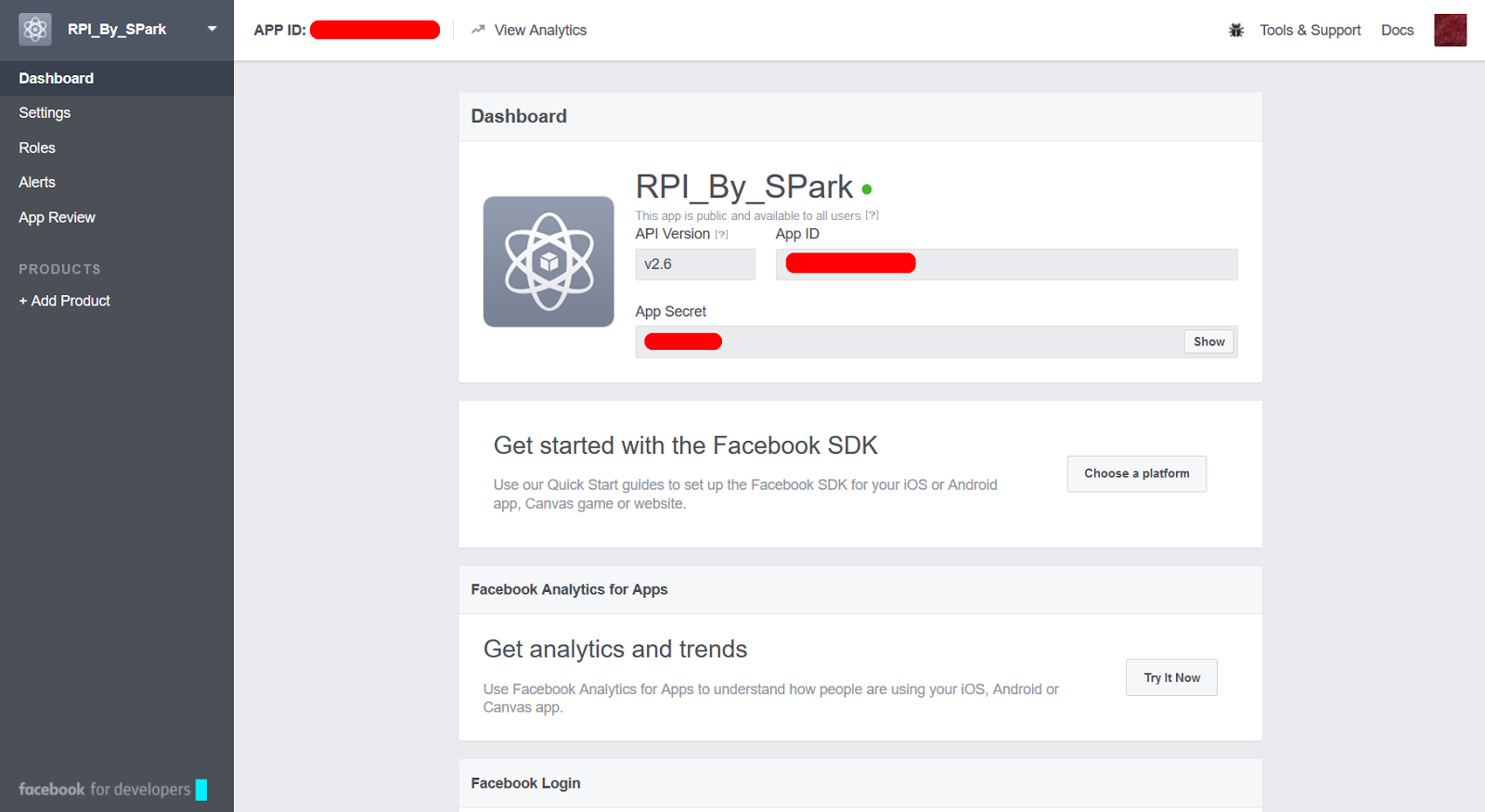Click the 'Get started with the Facebook SDK' heading
The image size is (1485, 812).
[x=685, y=445]
